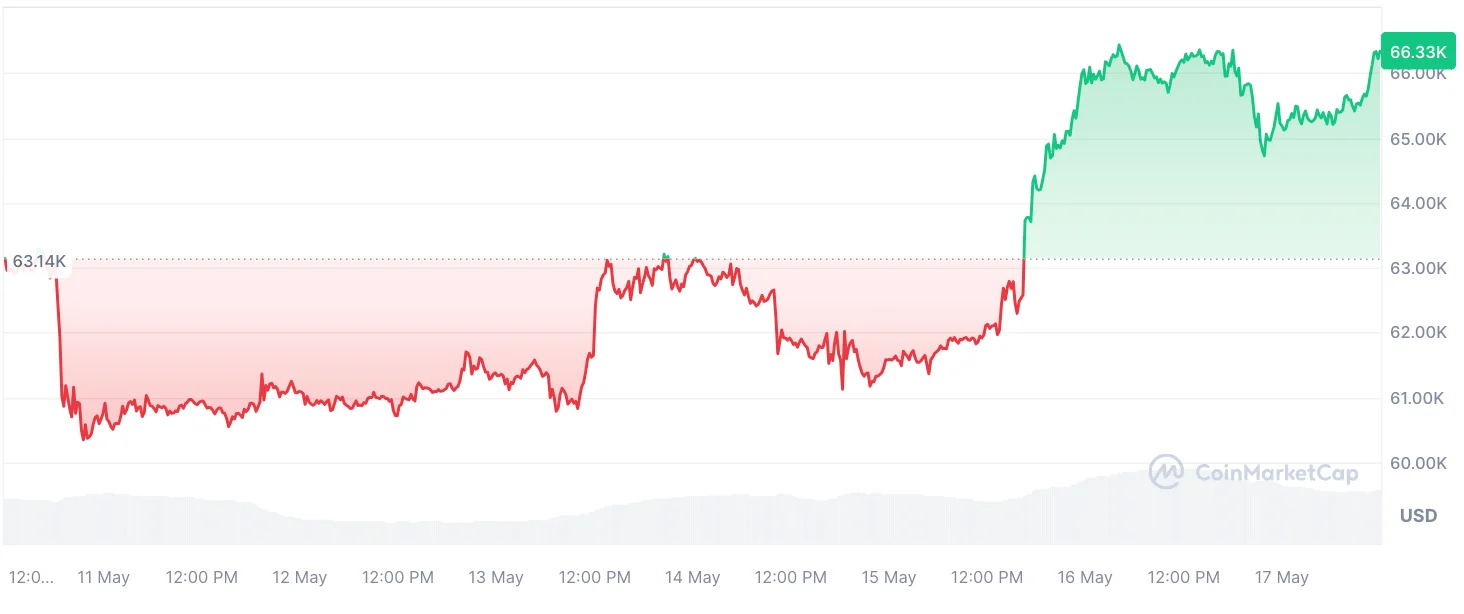Click the truncated 12:0... time label
The height and width of the screenshot is (614, 1464).
pos(32,578)
